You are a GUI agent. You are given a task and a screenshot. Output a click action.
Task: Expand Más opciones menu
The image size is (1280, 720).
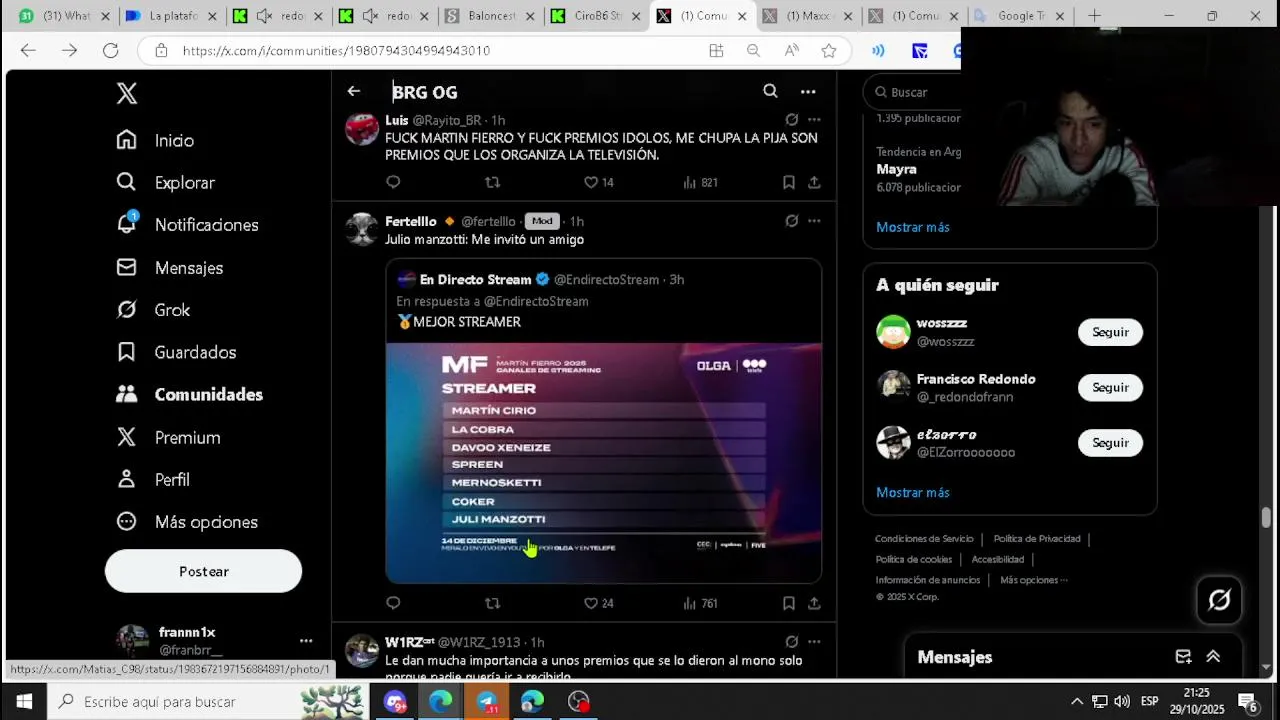(x=187, y=522)
